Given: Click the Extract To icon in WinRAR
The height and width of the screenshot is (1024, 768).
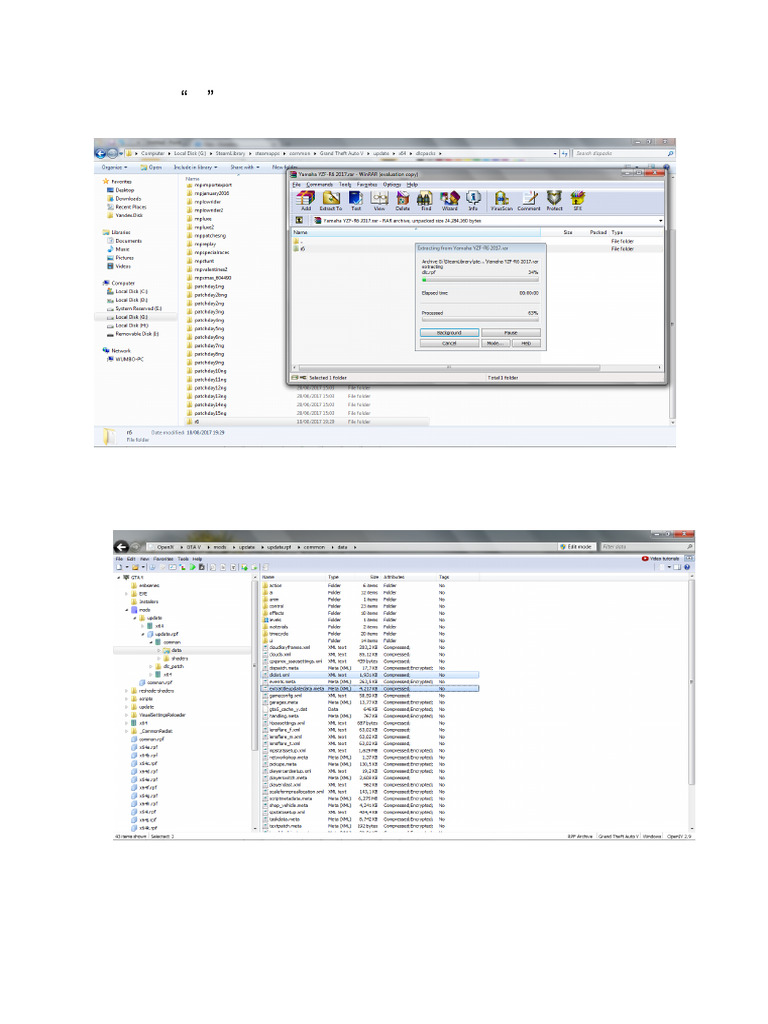Looking at the screenshot, I should (331, 200).
